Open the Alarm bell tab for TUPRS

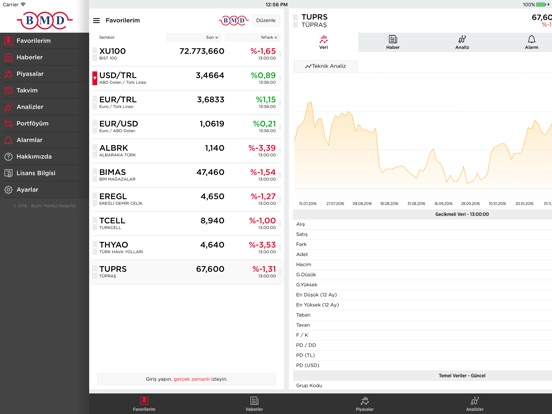531,42
